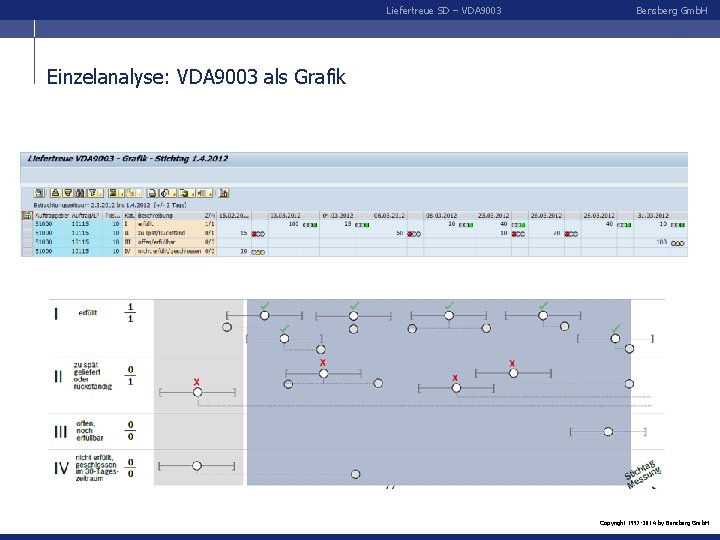Click the red traffic light next to value 50
The height and width of the screenshot is (540, 720).
[414, 234]
